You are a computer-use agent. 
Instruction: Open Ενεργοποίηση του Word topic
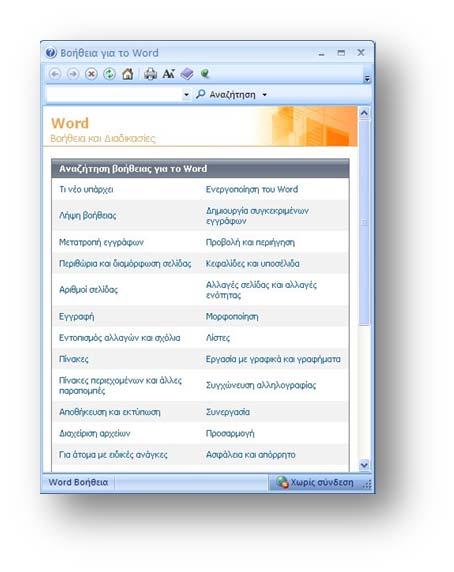pos(252,189)
